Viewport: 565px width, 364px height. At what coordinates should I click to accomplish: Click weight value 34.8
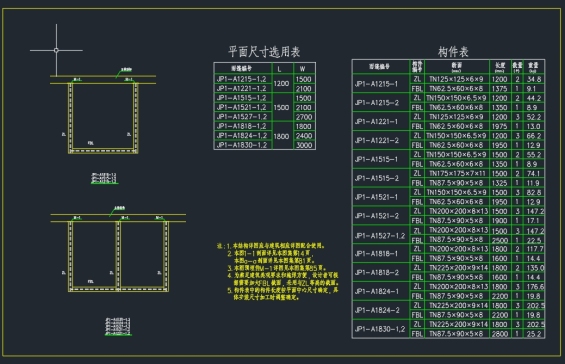tap(534, 79)
